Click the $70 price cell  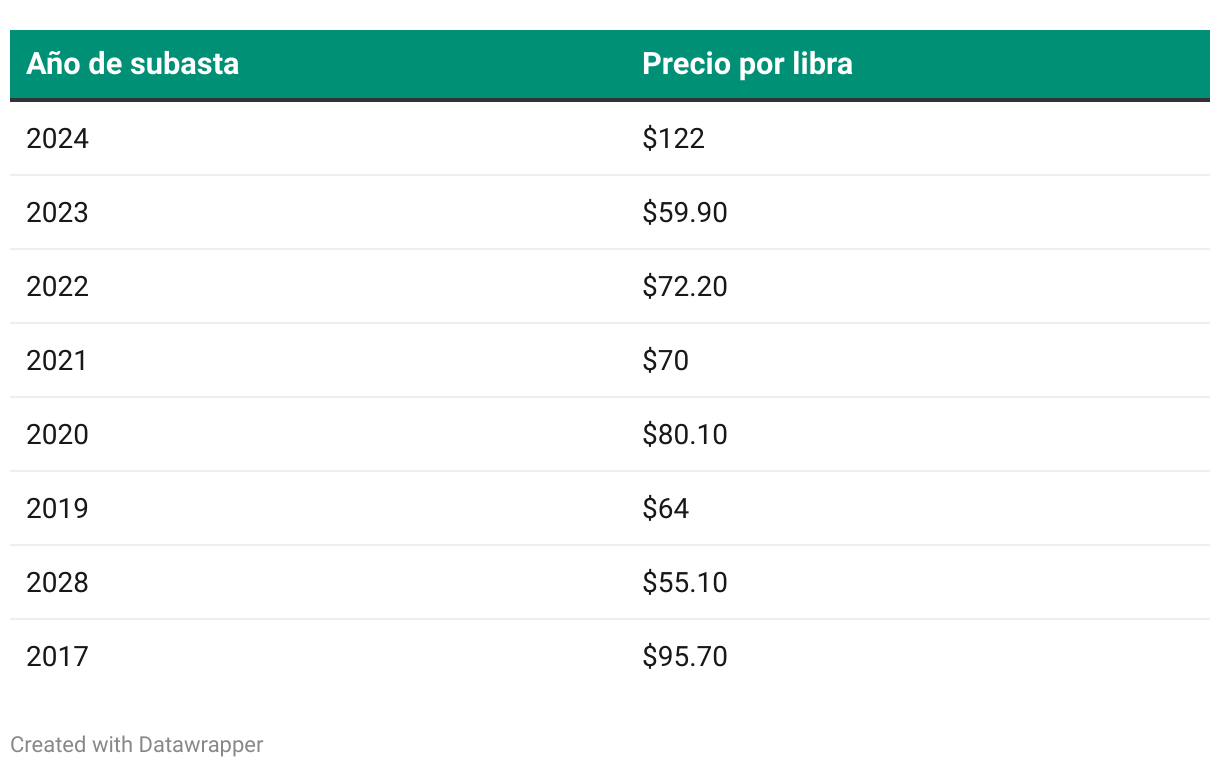(665, 360)
